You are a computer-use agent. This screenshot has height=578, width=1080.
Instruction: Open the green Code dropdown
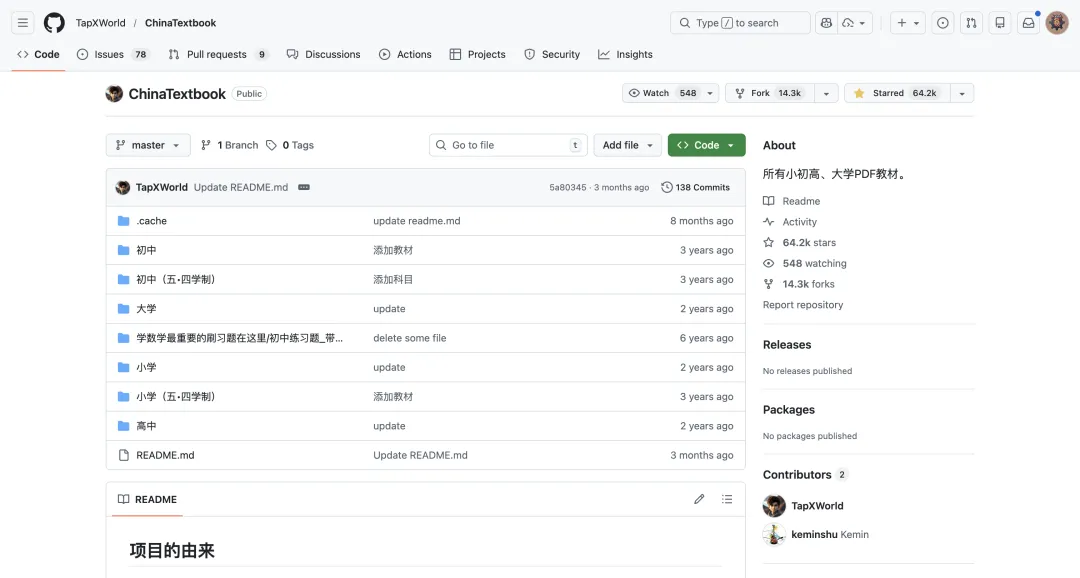point(707,145)
